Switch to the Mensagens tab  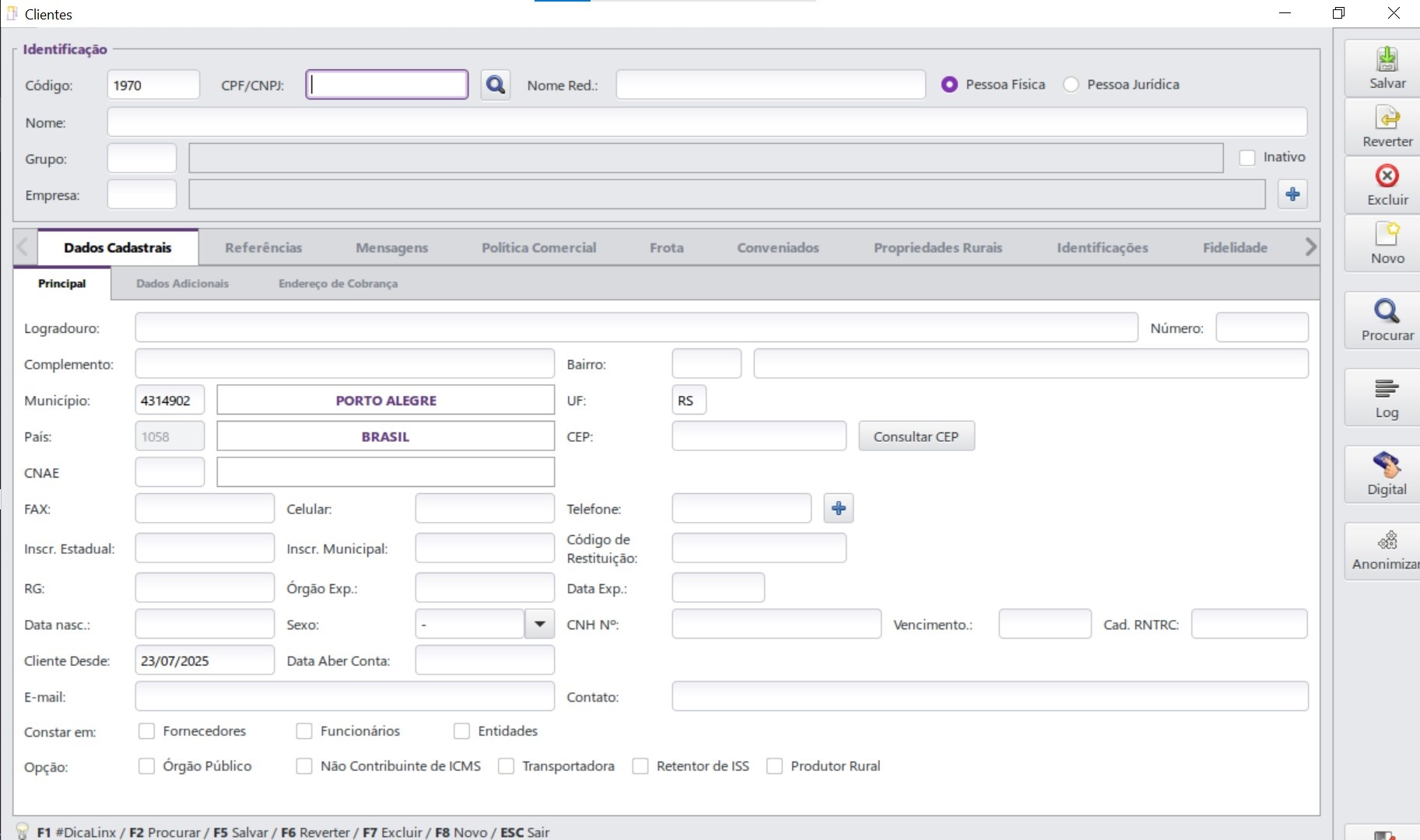[391, 247]
